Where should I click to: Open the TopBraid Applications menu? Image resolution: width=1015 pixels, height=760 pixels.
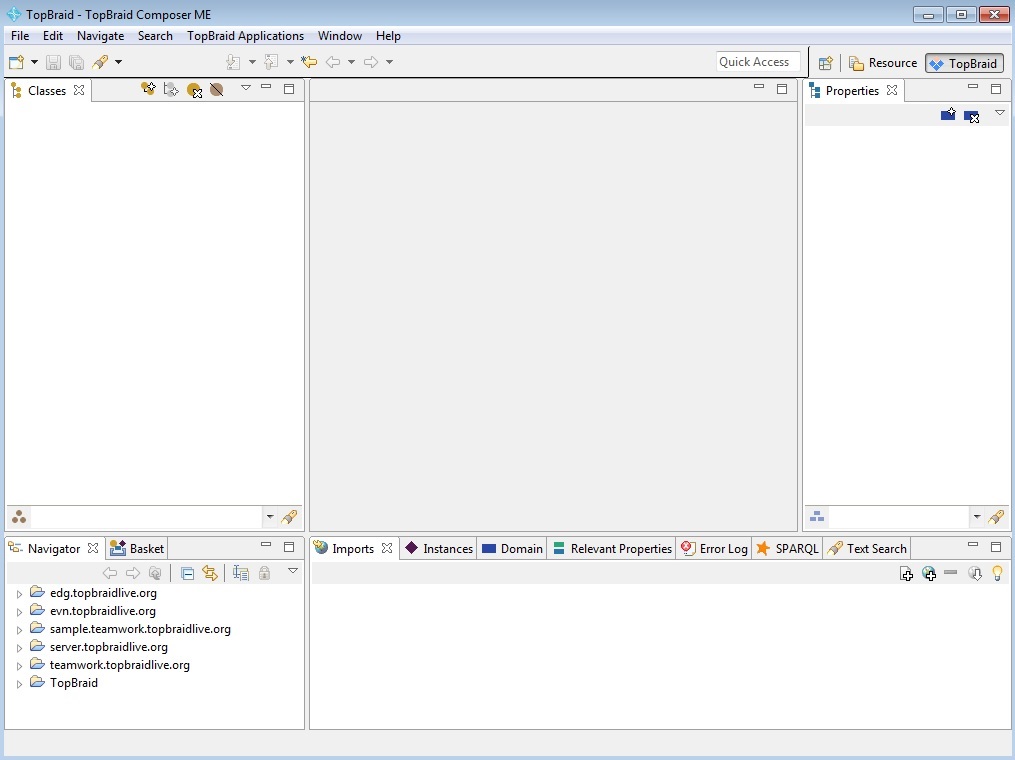[x=245, y=36]
